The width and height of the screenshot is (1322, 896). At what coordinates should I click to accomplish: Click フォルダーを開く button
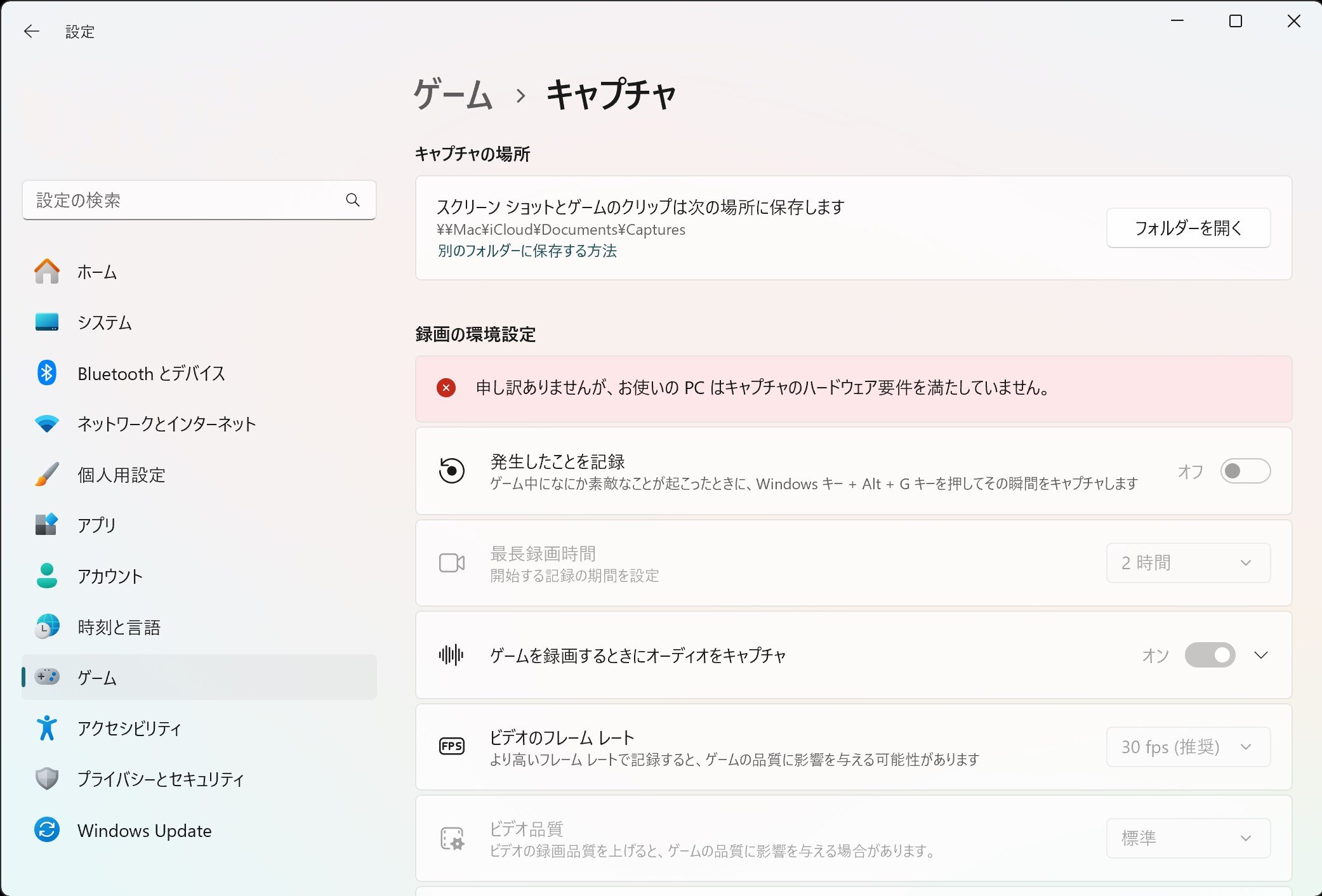click(x=1188, y=228)
